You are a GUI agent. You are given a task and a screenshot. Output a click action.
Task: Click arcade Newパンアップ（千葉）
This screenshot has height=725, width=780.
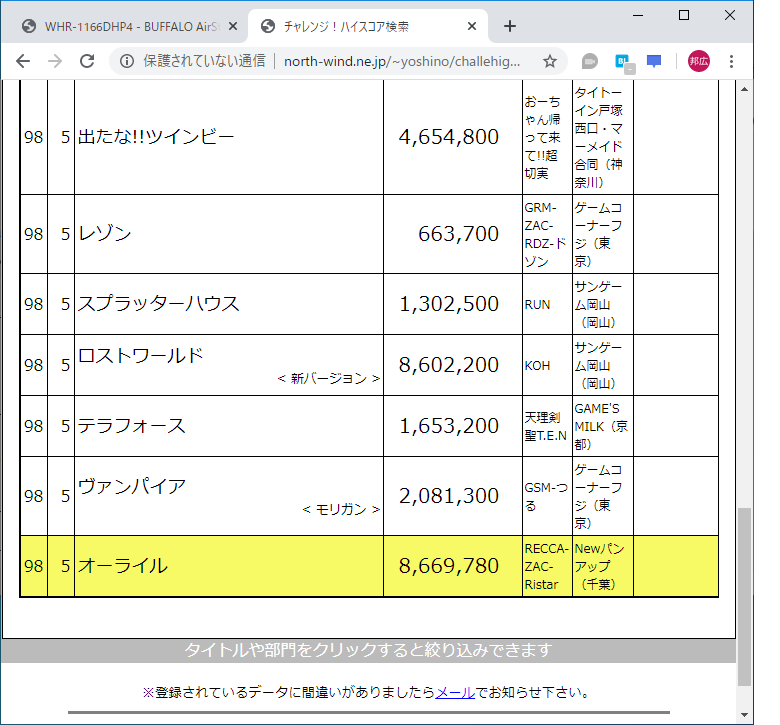click(599, 566)
